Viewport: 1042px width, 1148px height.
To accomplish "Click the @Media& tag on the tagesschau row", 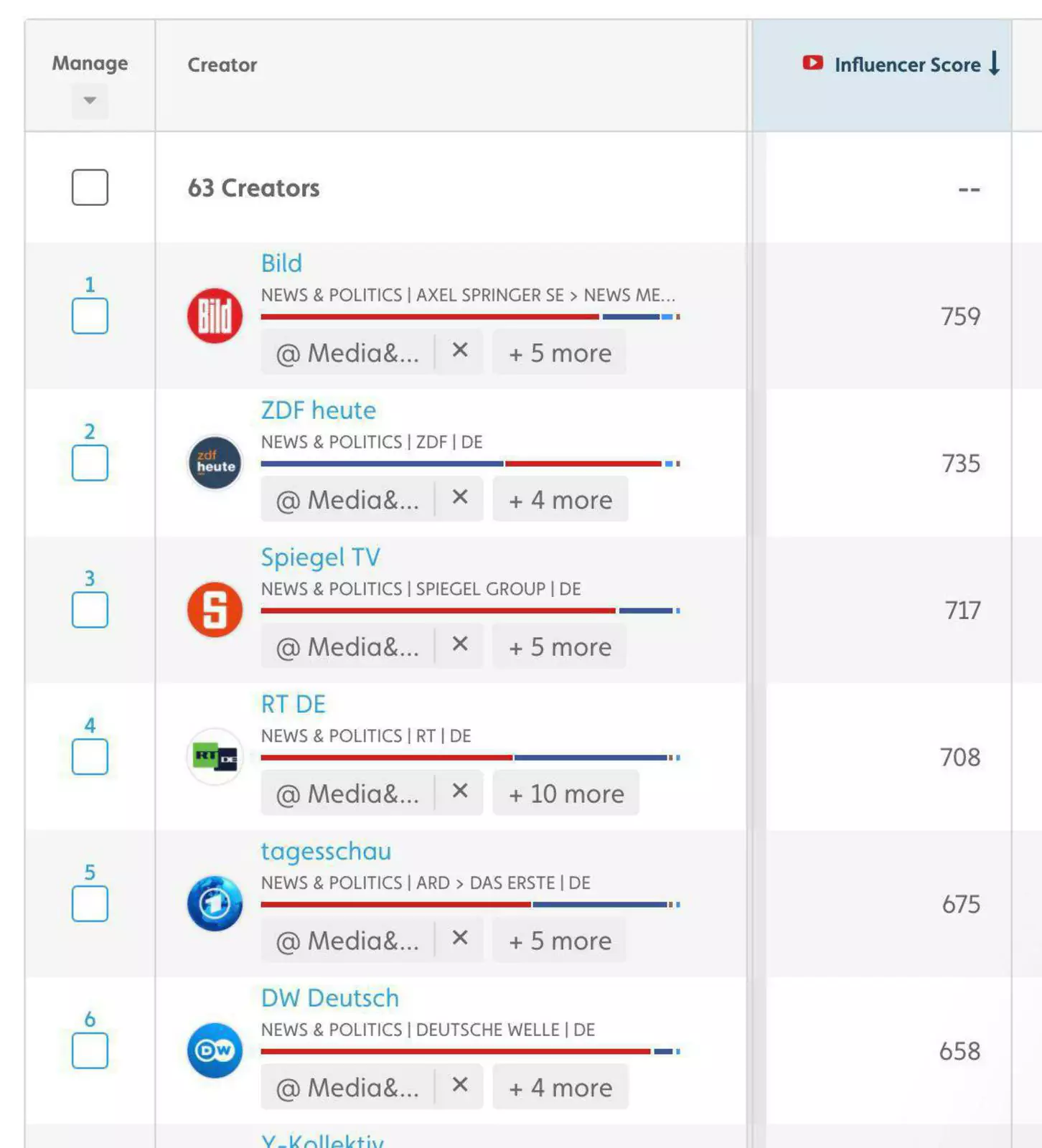I will (348, 941).
